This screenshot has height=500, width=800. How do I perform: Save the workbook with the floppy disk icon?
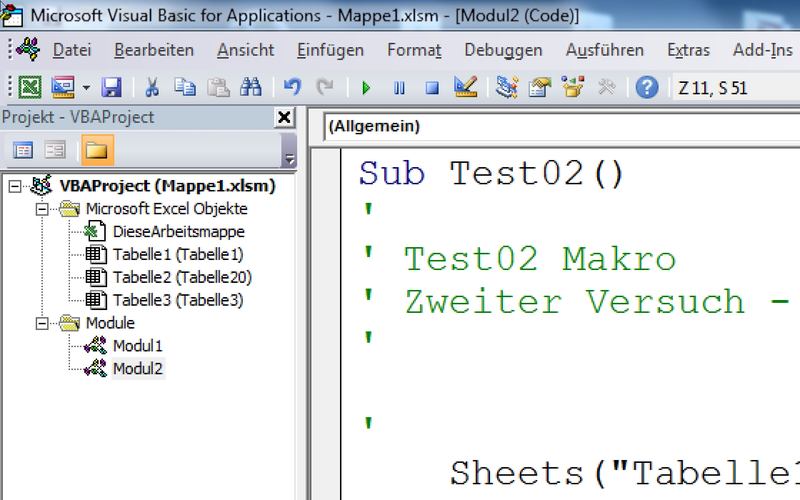pyautogui.click(x=112, y=87)
